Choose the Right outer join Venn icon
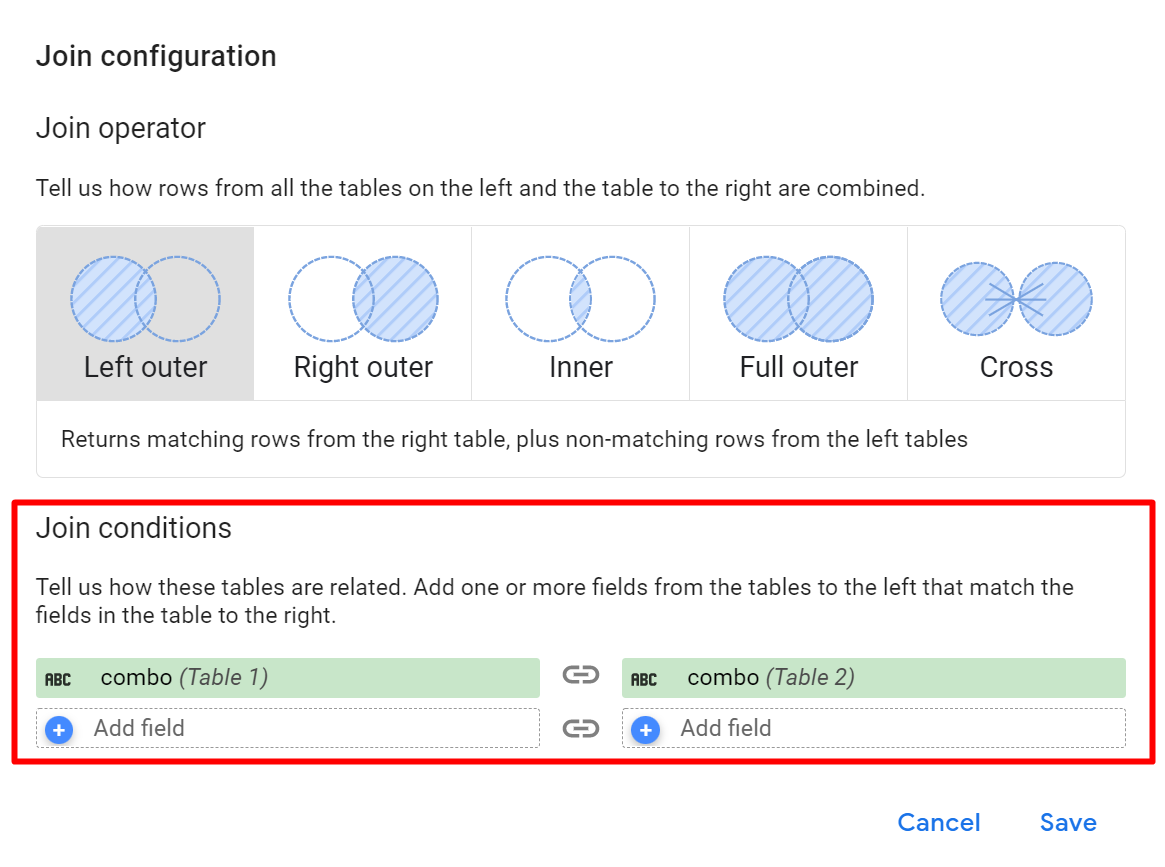This screenshot has height=867, width=1165. (x=363, y=299)
